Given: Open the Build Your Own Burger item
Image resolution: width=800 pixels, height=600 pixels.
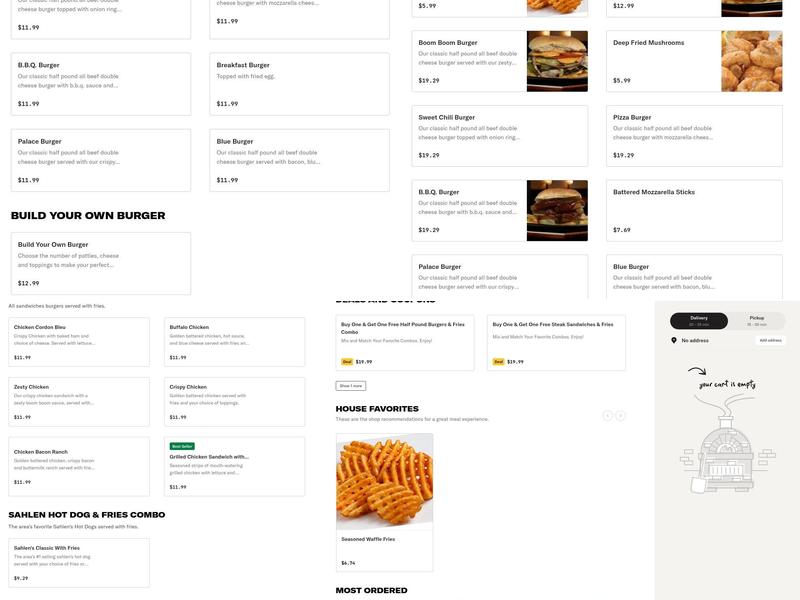Looking at the screenshot, I should (x=101, y=264).
